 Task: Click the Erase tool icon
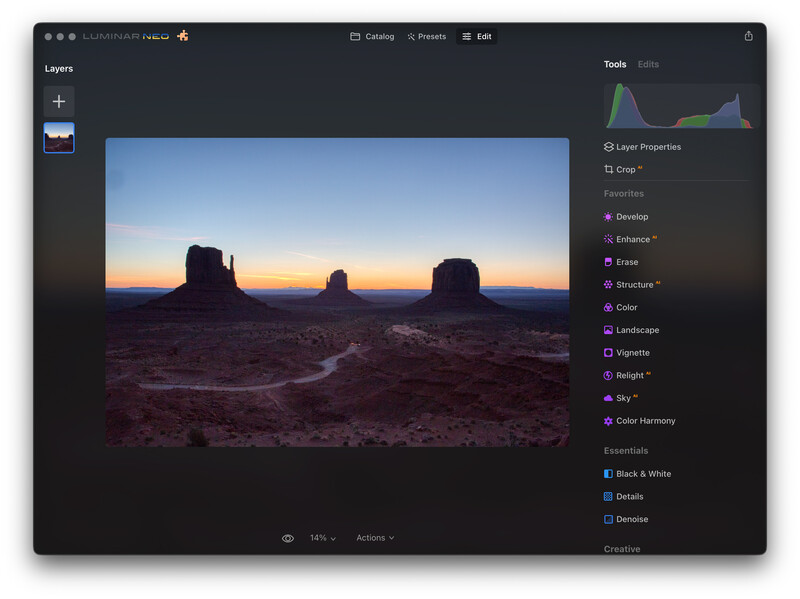pos(608,262)
